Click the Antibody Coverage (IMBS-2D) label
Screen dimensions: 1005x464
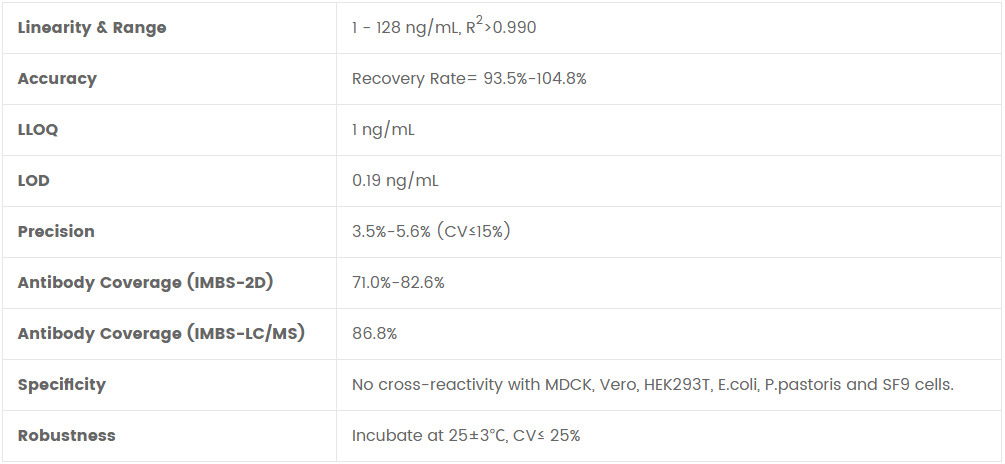(146, 283)
